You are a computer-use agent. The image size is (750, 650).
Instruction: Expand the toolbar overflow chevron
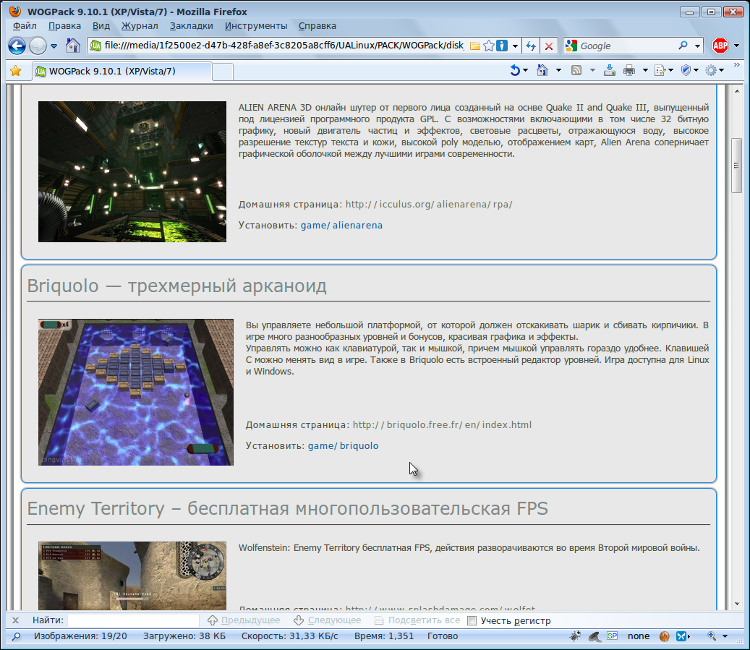click(737, 65)
